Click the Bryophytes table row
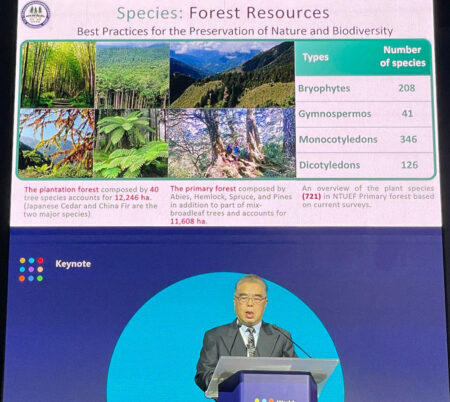The height and width of the screenshot is (402, 450). (363, 88)
